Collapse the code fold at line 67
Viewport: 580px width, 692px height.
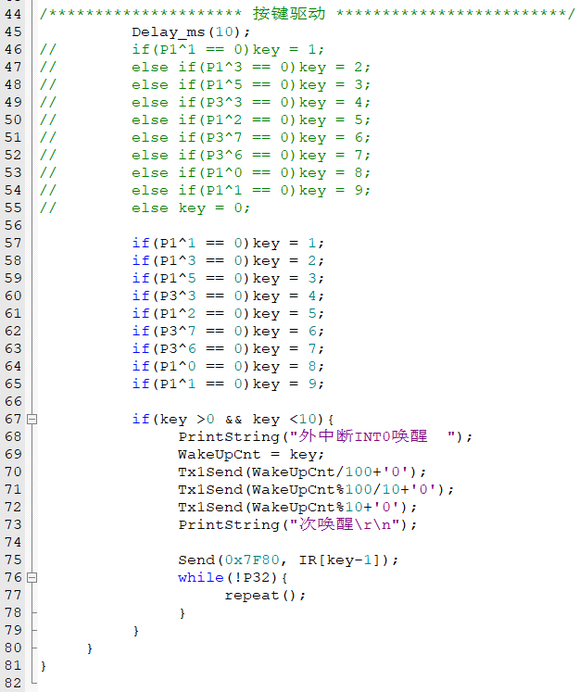[32, 419]
